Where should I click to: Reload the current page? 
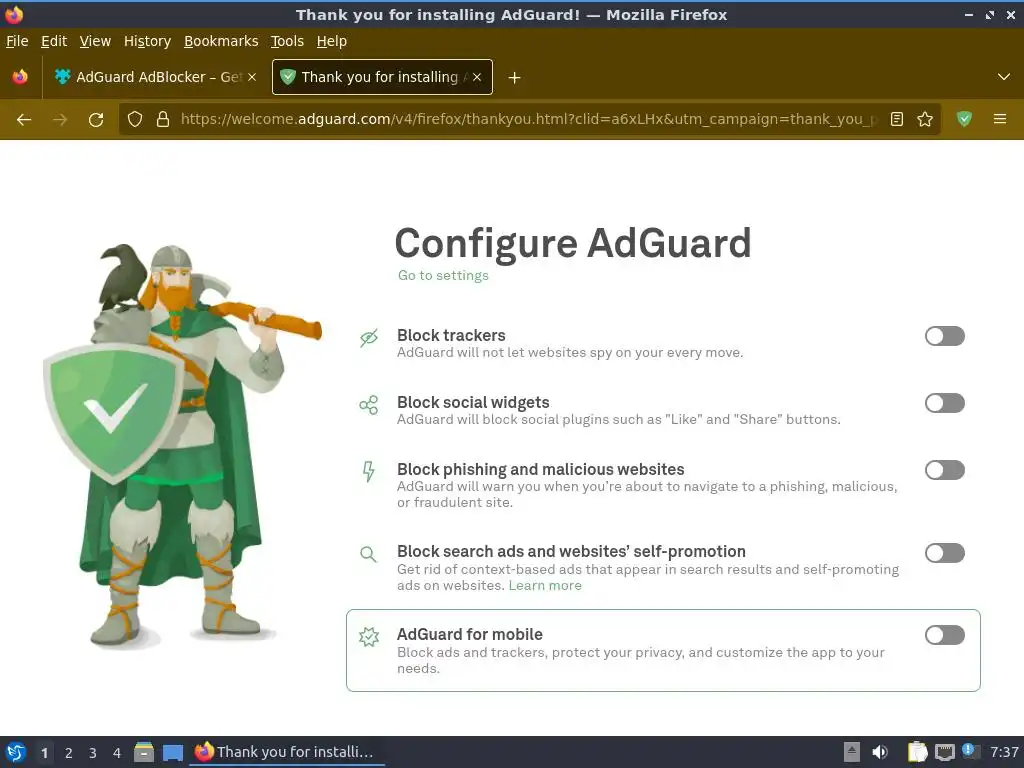[x=96, y=120]
